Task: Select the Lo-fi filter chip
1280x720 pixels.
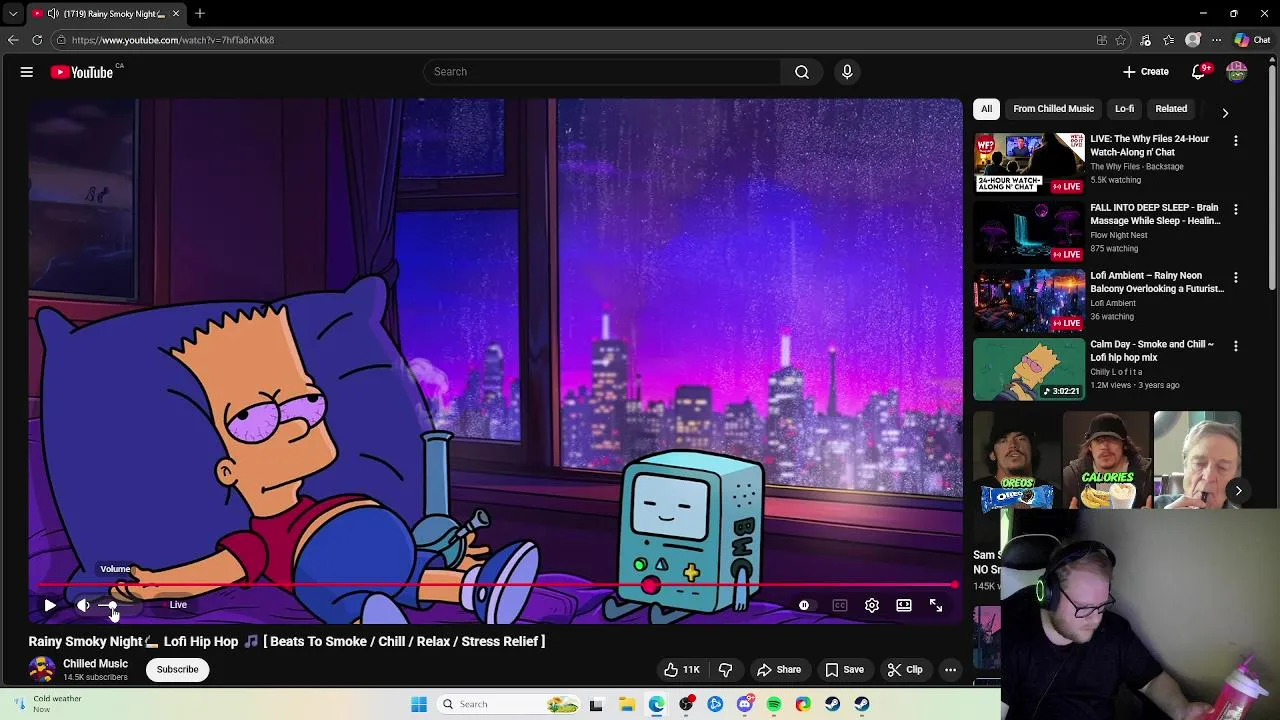Action: [x=1124, y=109]
